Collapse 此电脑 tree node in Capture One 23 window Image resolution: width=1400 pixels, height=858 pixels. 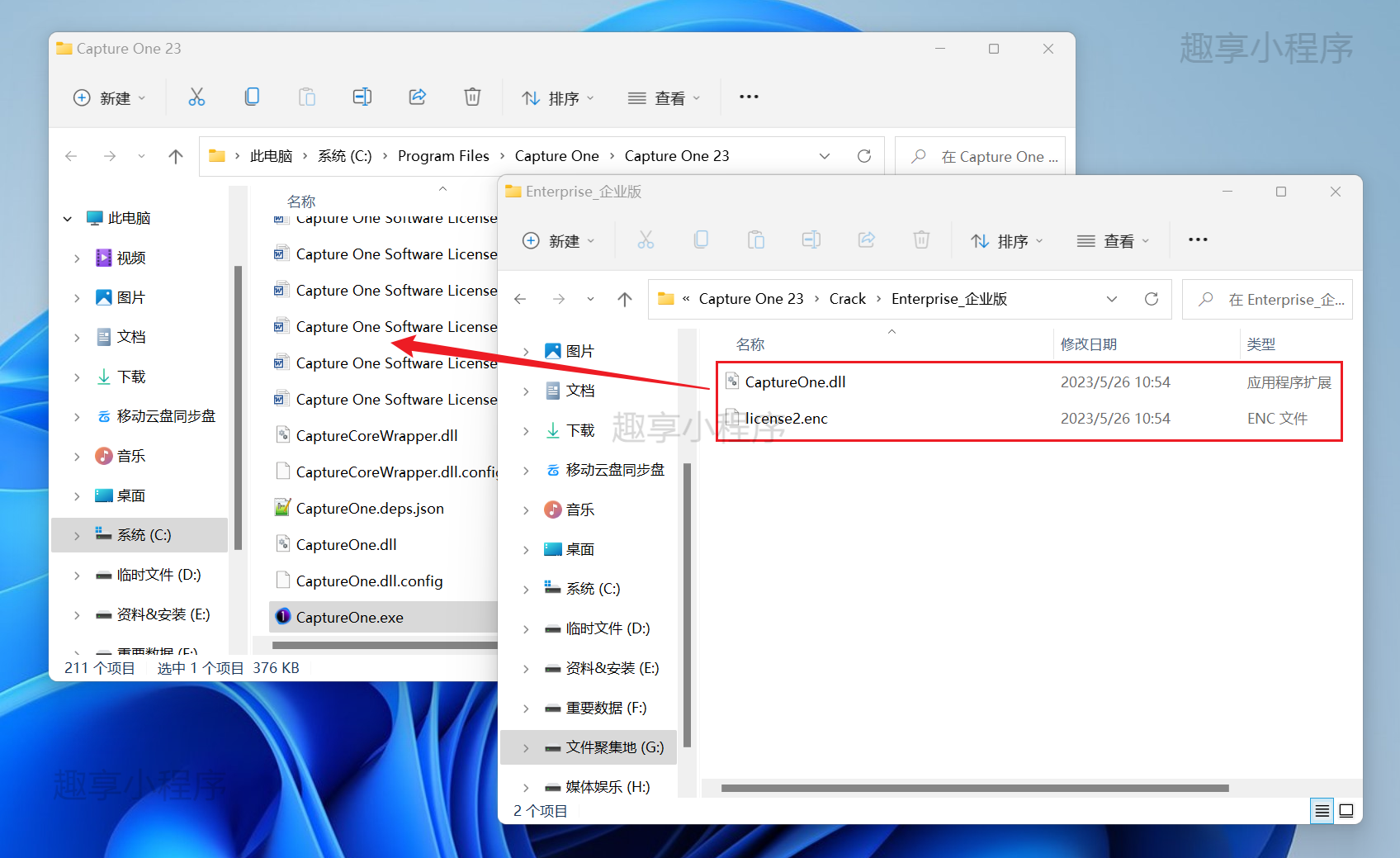pyautogui.click(x=68, y=219)
